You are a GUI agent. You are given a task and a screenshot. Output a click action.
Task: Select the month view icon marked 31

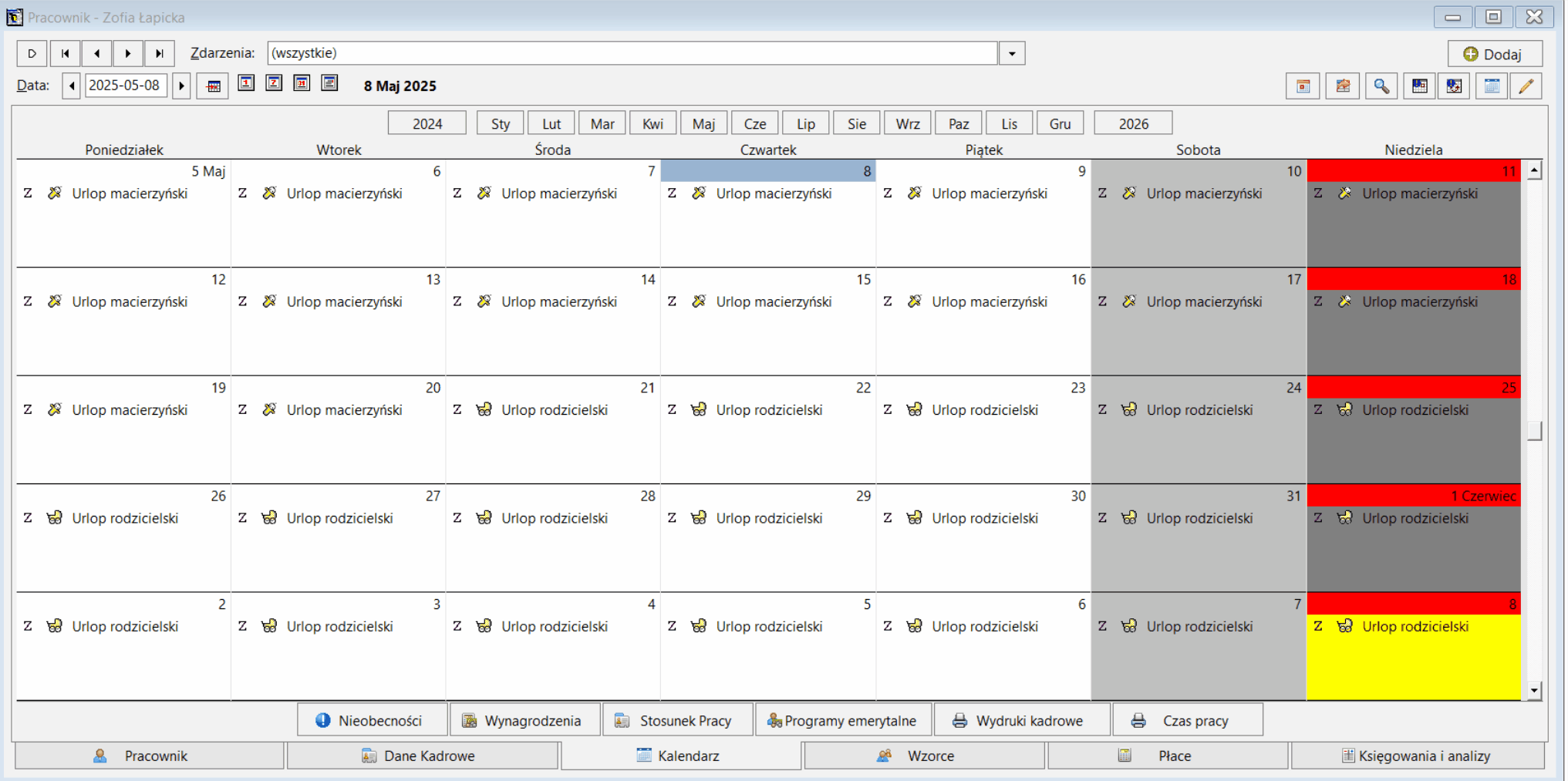tap(302, 83)
